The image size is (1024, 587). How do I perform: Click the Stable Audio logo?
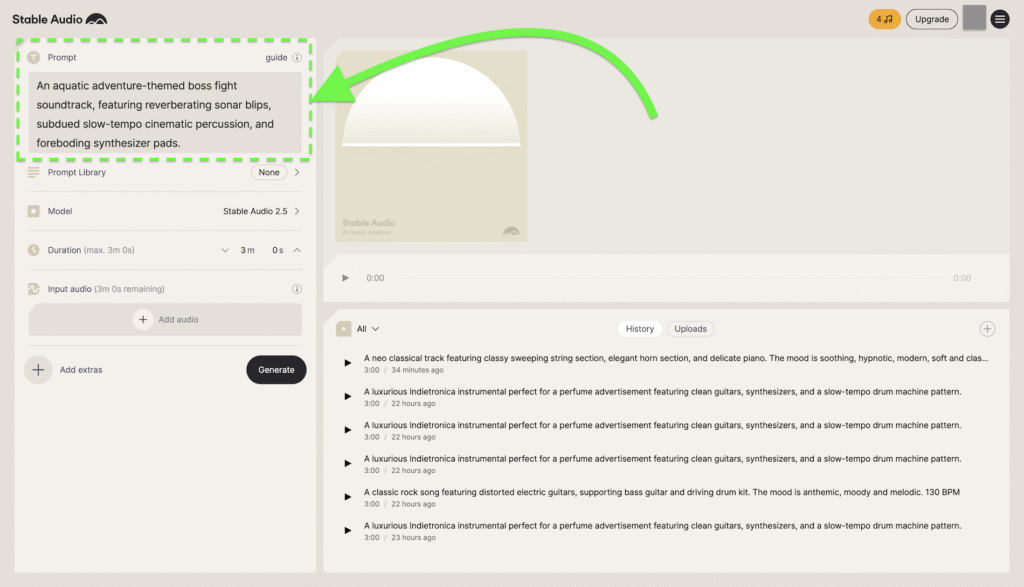pos(59,19)
